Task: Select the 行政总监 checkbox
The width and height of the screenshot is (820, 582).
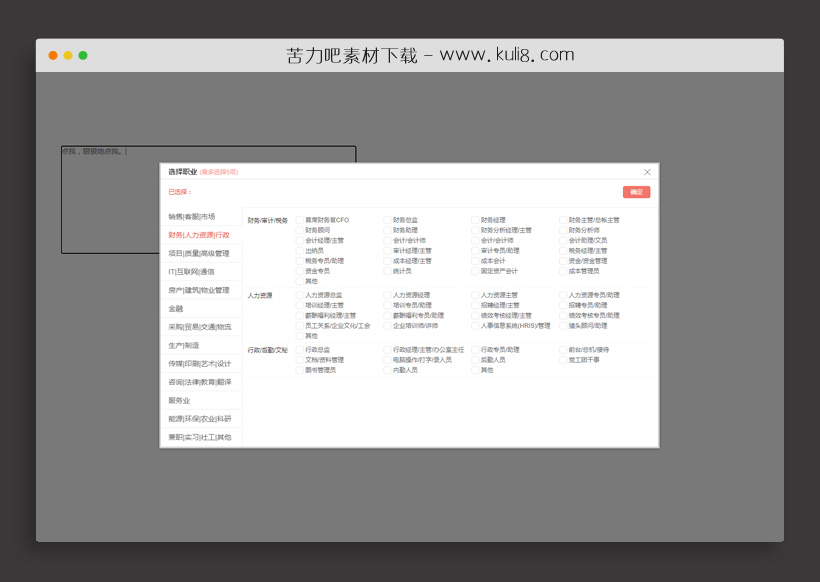Action: point(300,350)
